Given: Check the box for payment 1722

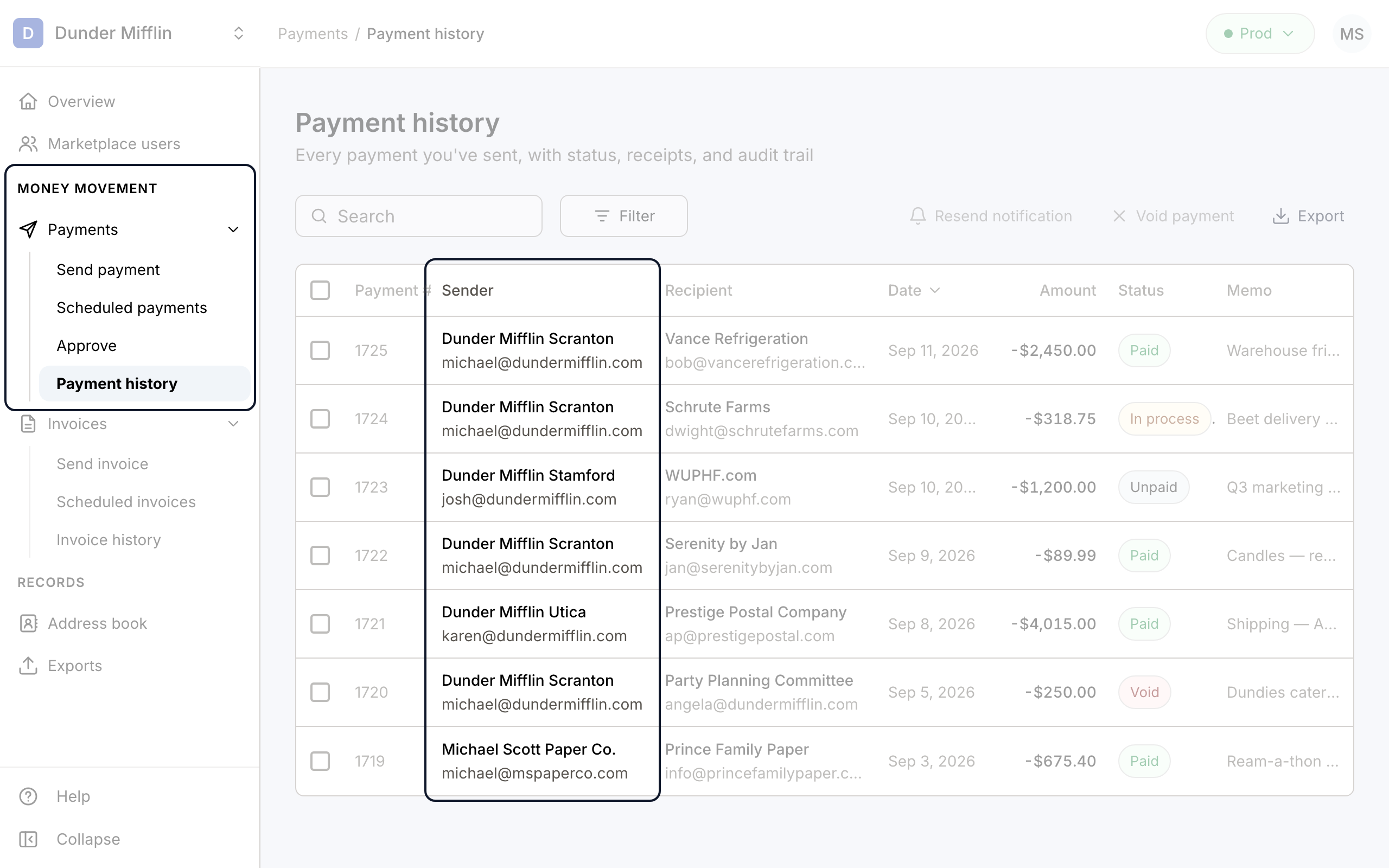Looking at the screenshot, I should point(320,555).
